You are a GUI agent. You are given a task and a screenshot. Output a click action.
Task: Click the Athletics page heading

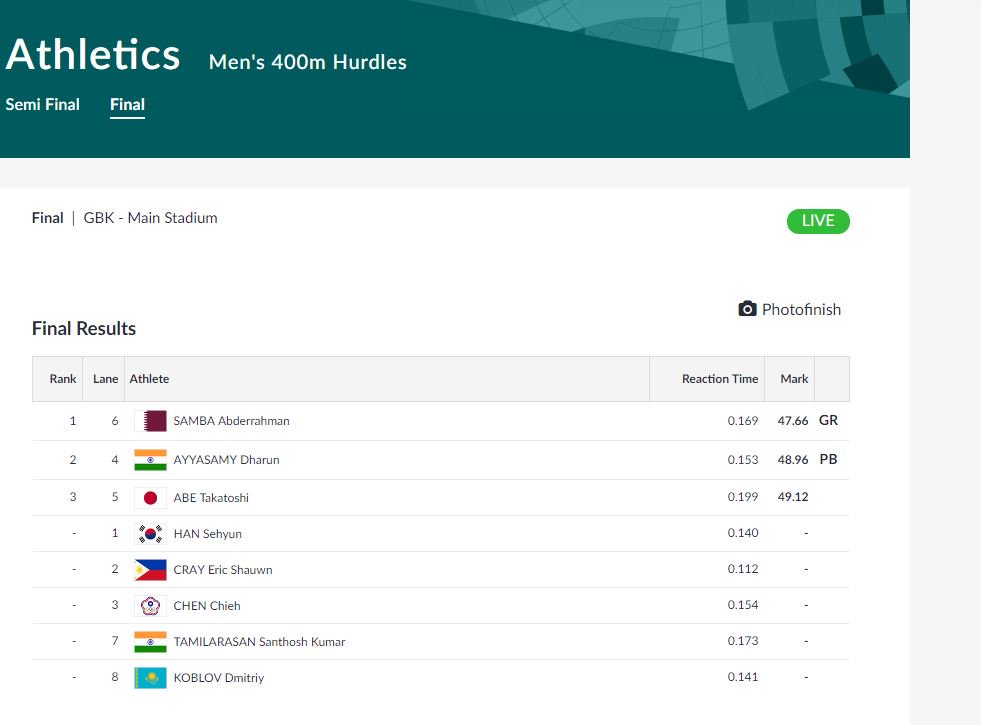[x=93, y=55]
